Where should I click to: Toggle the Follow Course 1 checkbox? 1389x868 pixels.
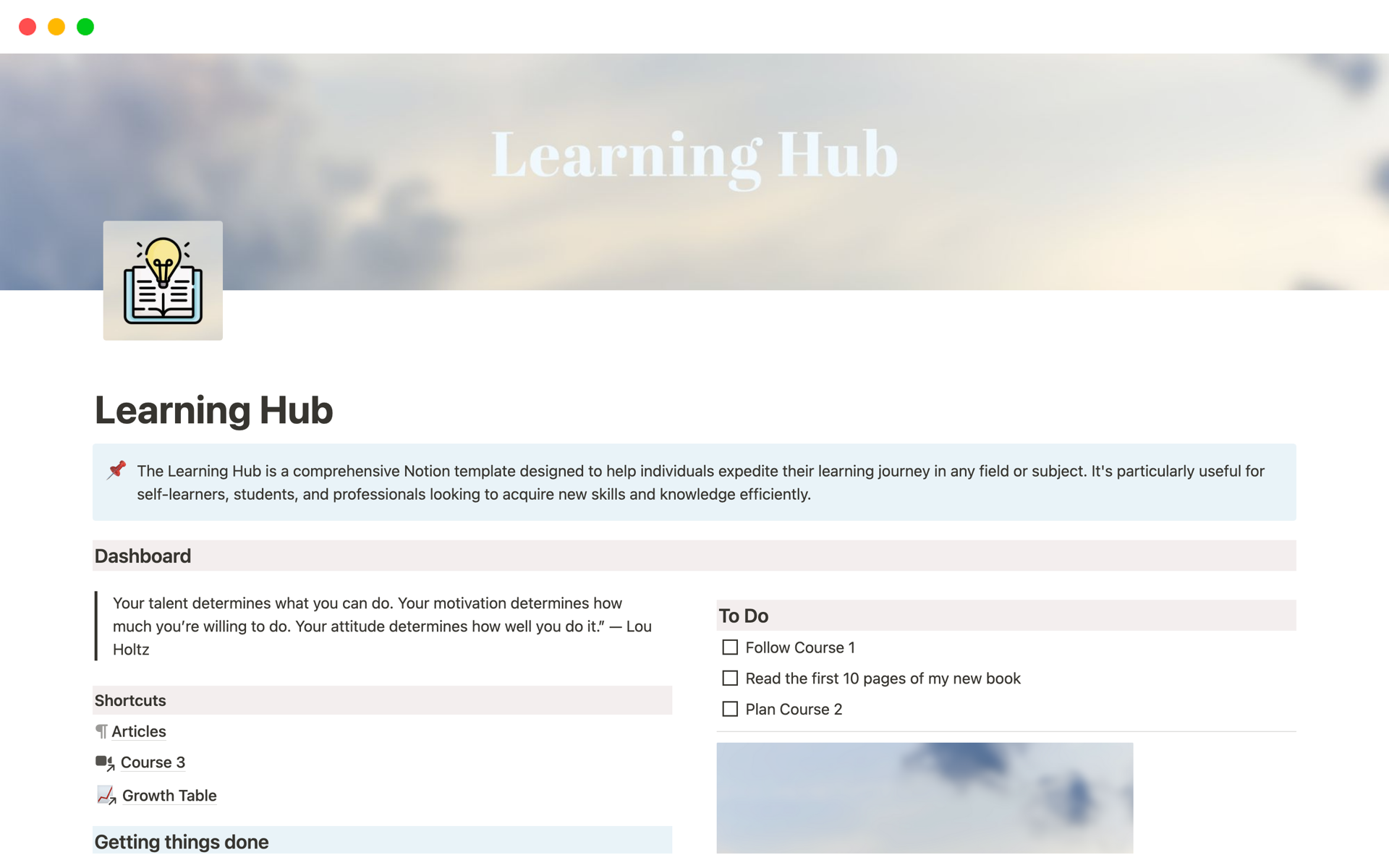point(730,647)
